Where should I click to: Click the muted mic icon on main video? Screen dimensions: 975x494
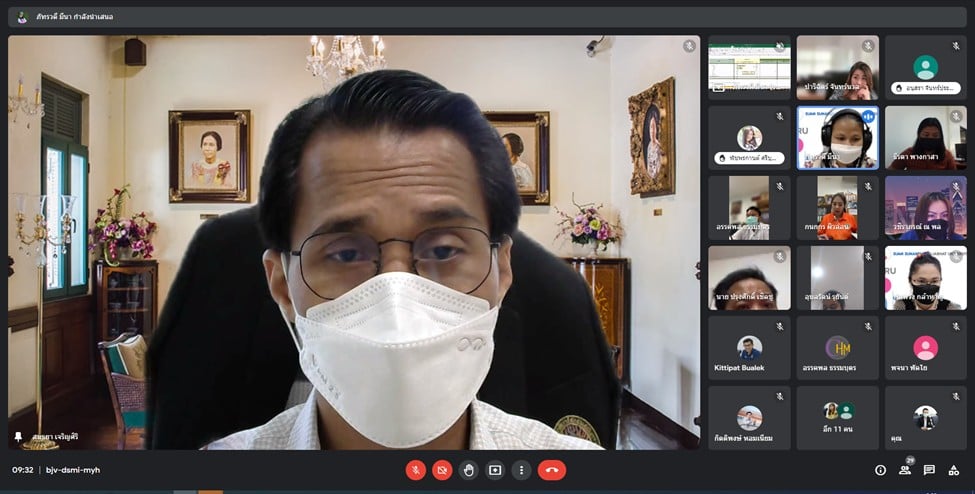point(689,46)
